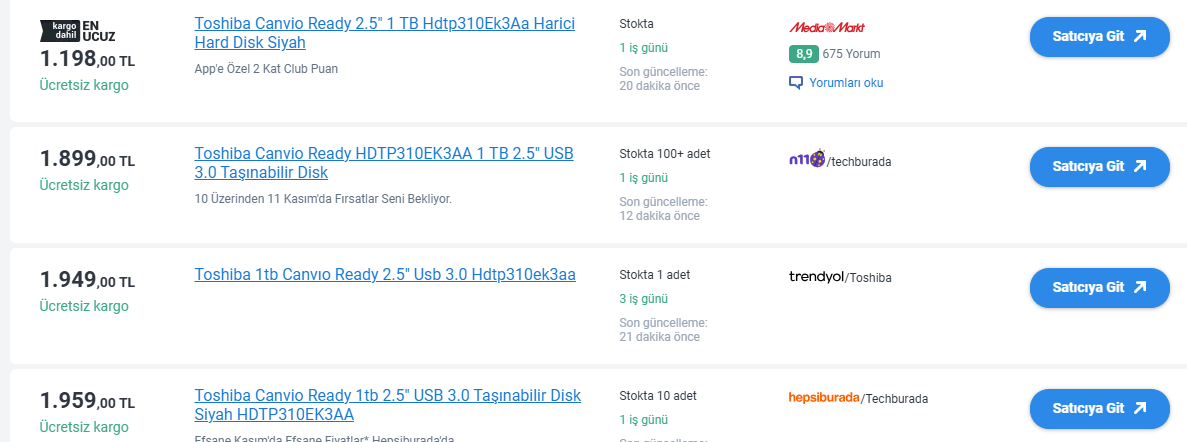
Task: Click the 1.949,00 TL price
Action: pos(87,280)
